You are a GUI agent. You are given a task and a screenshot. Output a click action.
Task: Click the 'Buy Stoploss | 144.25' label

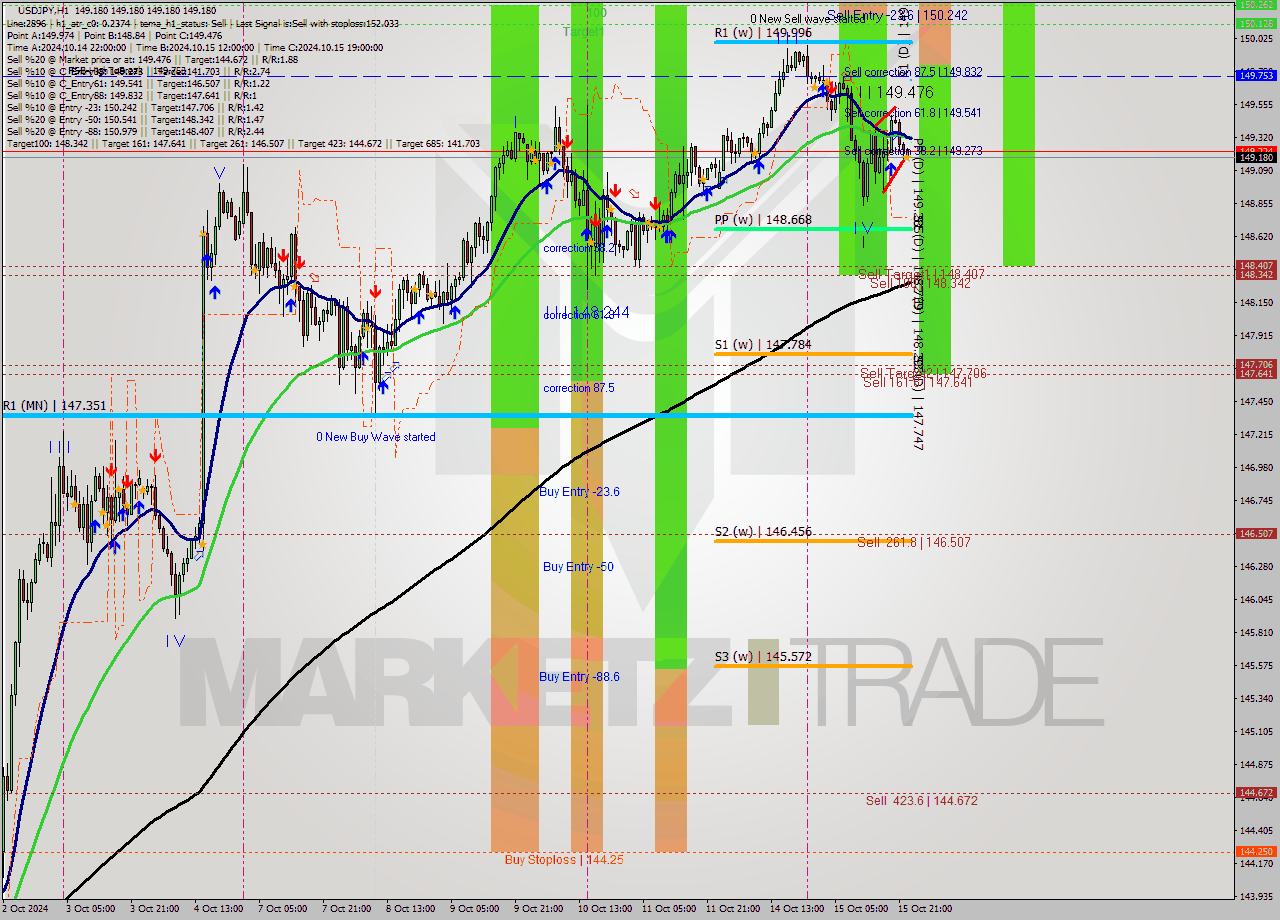point(564,859)
